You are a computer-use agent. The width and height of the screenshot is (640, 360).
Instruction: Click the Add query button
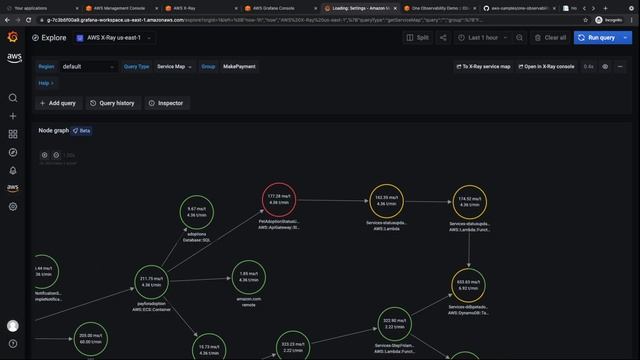(x=58, y=103)
